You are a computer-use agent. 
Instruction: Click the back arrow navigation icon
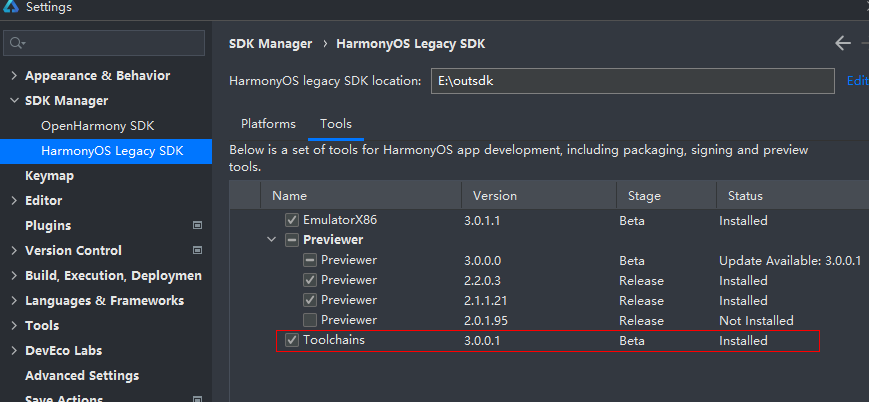click(842, 43)
